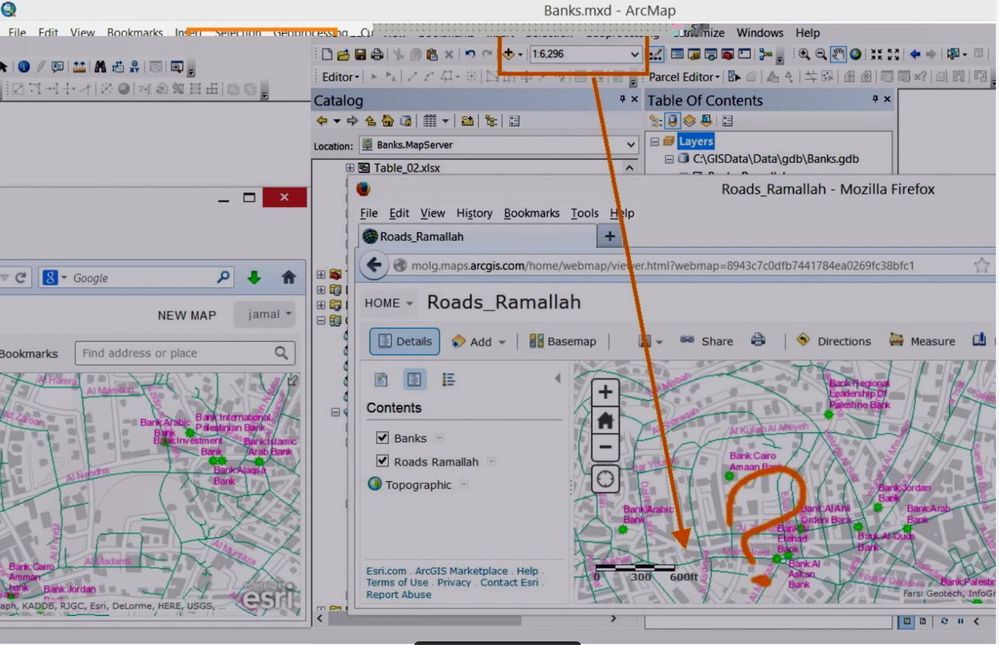The width and height of the screenshot is (999, 645).
Task: Click the web map zoom out minus button
Action: (x=605, y=447)
